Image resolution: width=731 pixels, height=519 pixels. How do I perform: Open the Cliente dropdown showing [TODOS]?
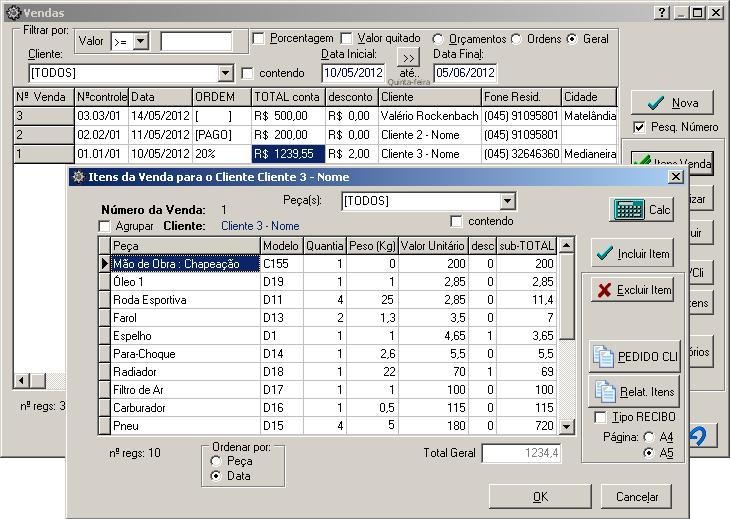225,73
